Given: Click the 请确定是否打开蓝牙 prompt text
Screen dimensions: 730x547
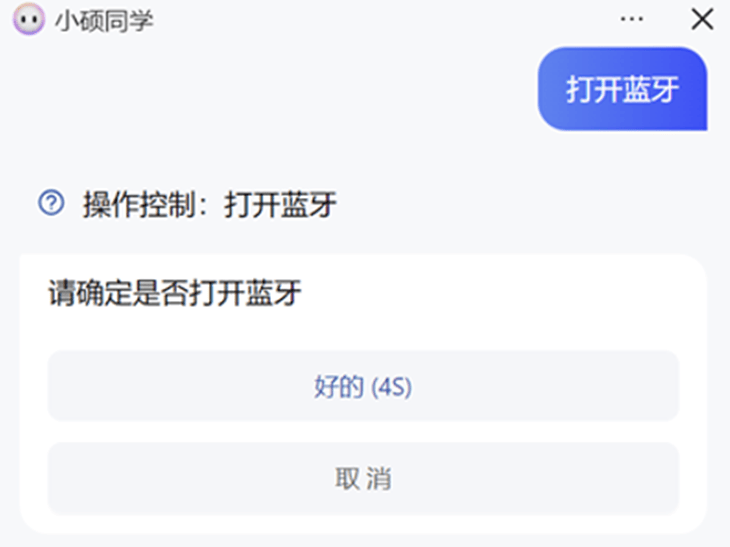Looking at the screenshot, I should tap(175, 293).
